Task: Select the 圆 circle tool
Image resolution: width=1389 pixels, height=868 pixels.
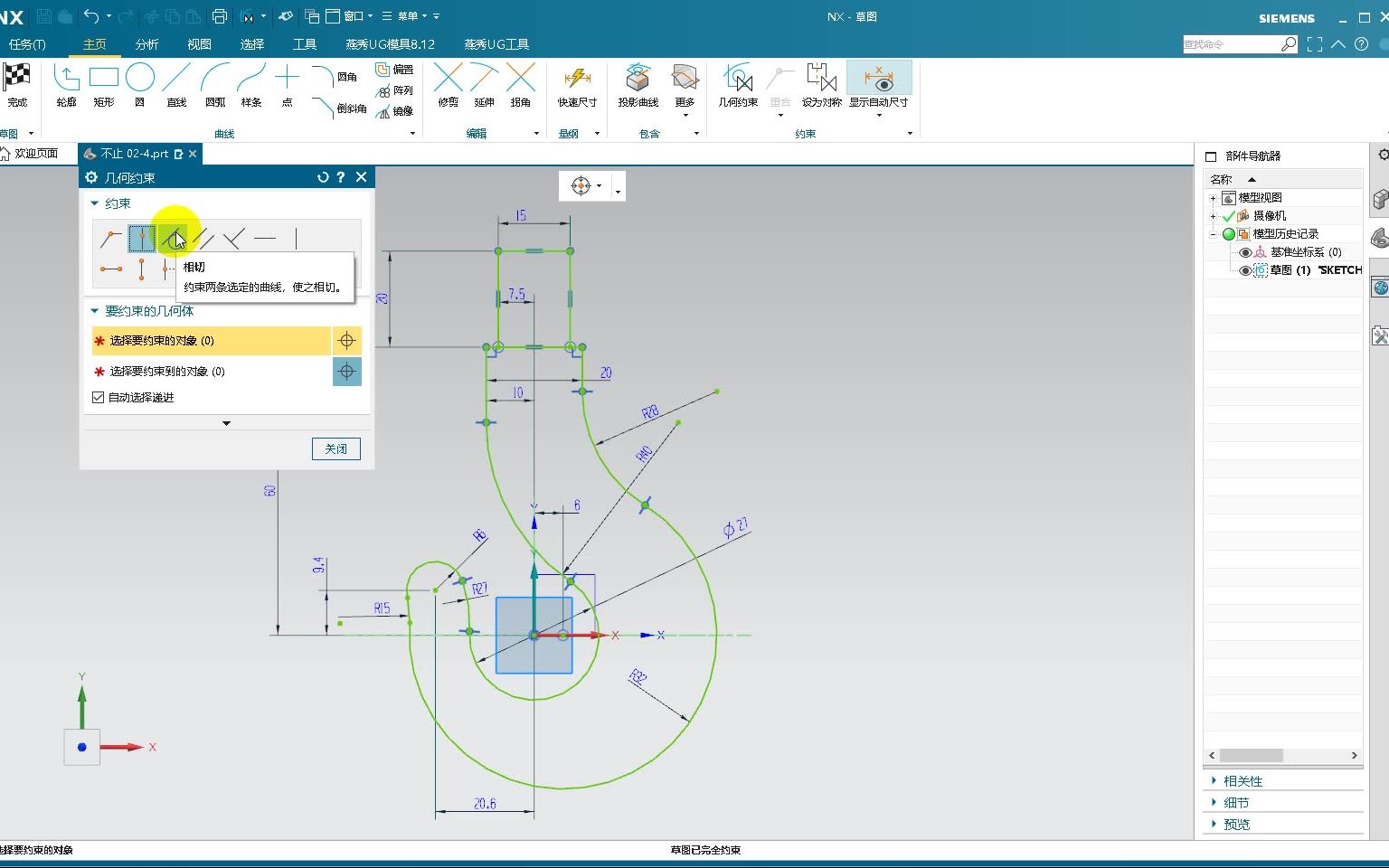Action: click(140, 85)
